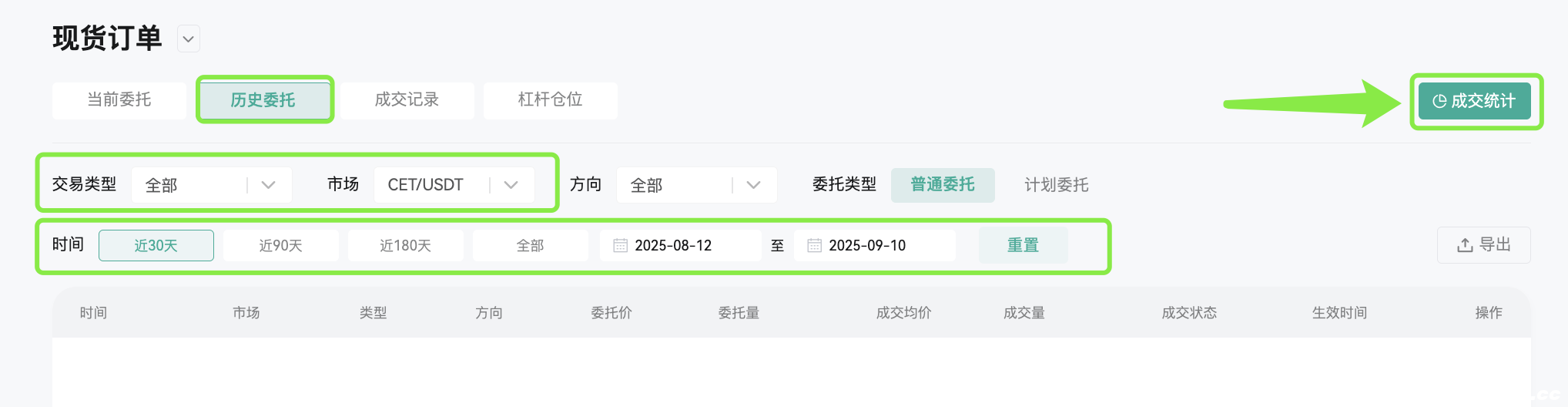Open the 交易类型 dropdown

pyautogui.click(x=212, y=185)
